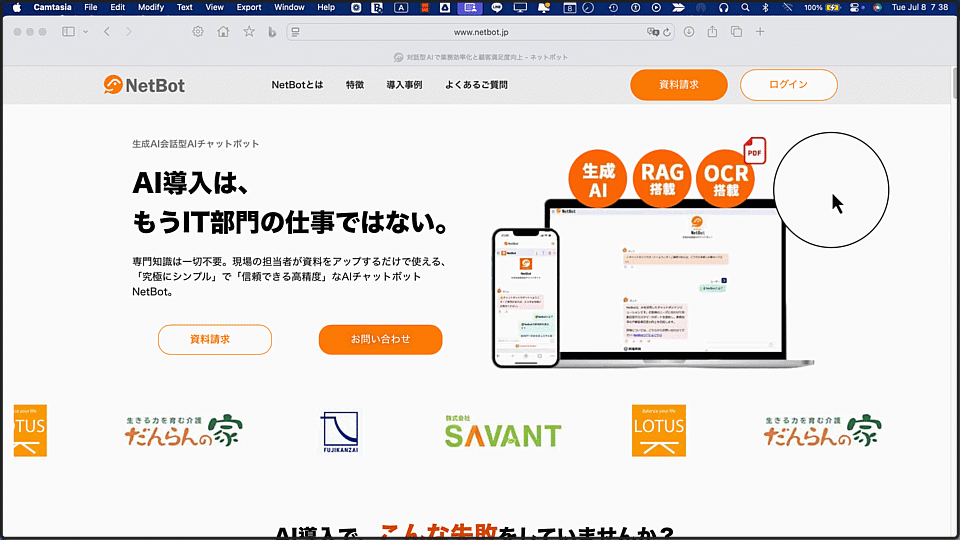Click the orange 資料請求 header button
This screenshot has width=960, height=540.
tap(678, 85)
